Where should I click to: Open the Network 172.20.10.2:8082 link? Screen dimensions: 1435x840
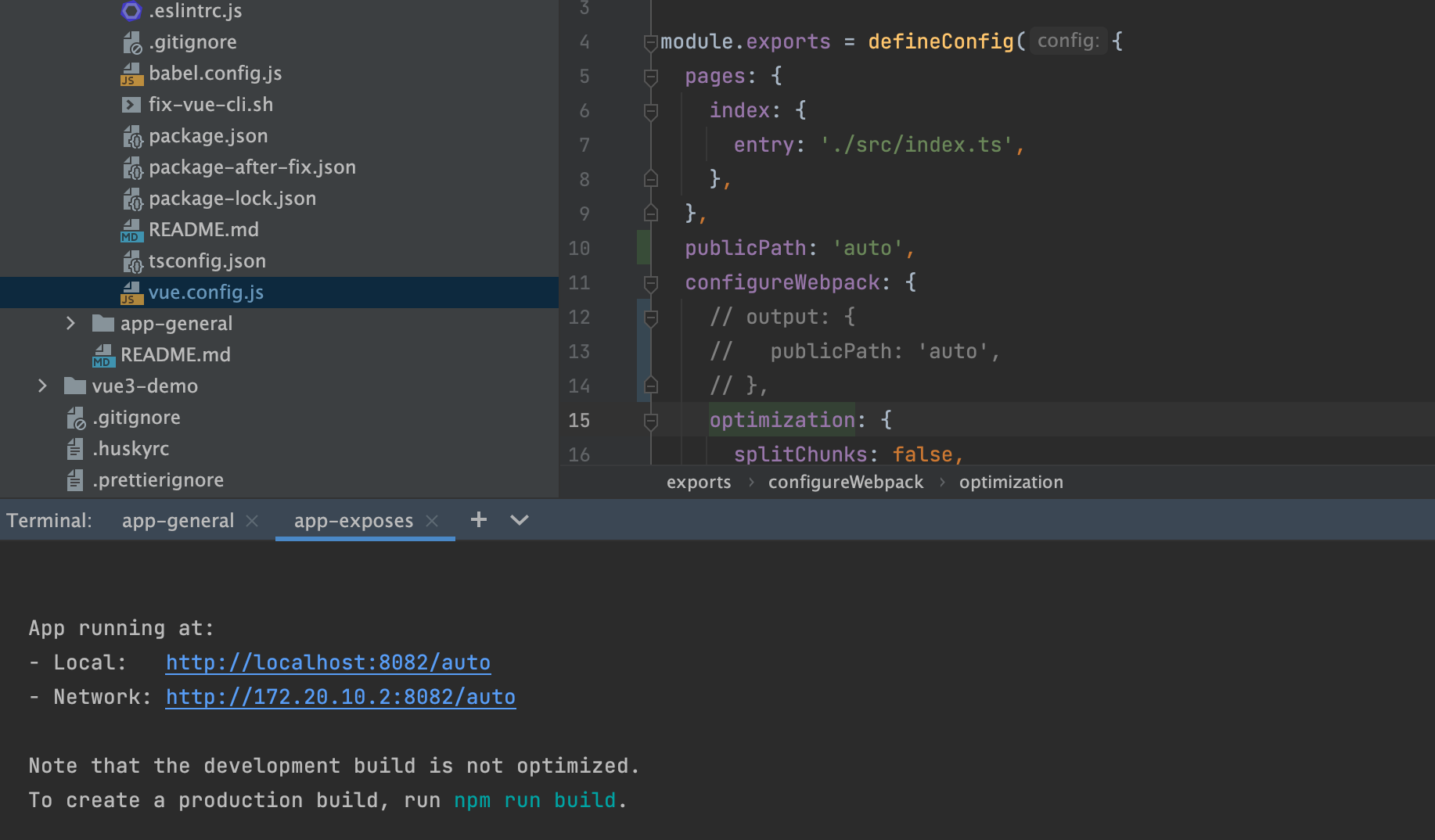point(340,697)
